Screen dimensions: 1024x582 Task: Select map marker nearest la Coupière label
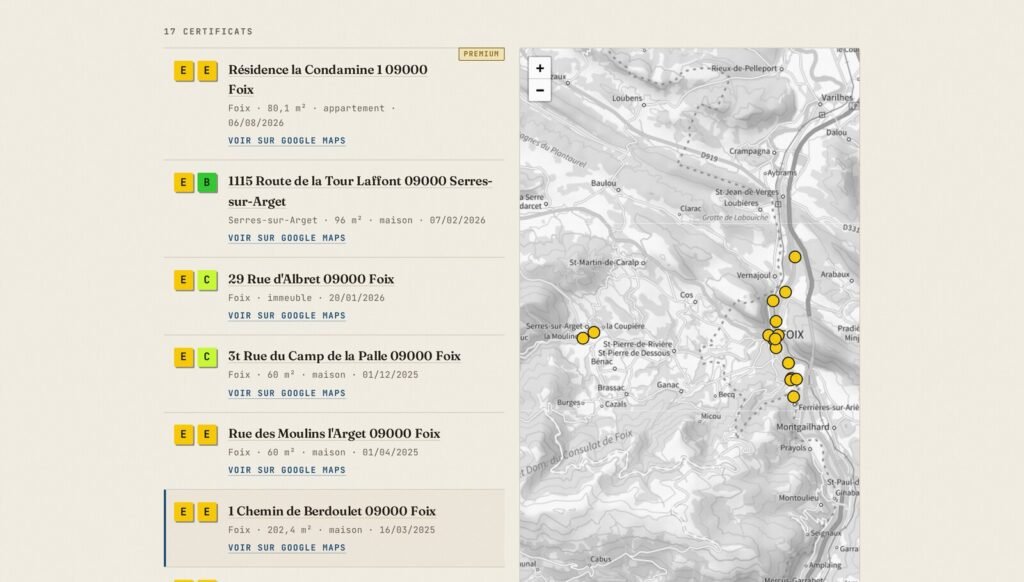(594, 332)
